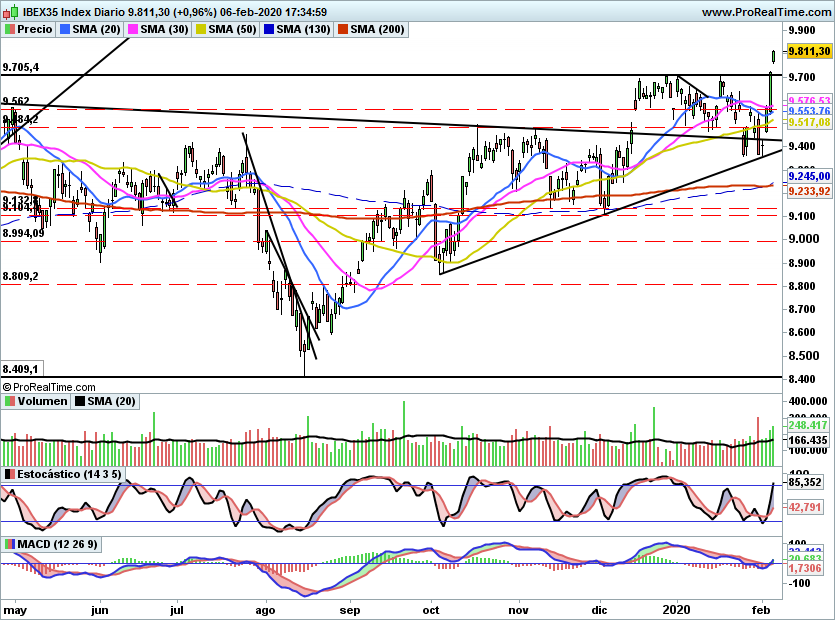Viewport: 835px width, 620px height.
Task: Click the 8.400 price axis label
Action: point(802,379)
